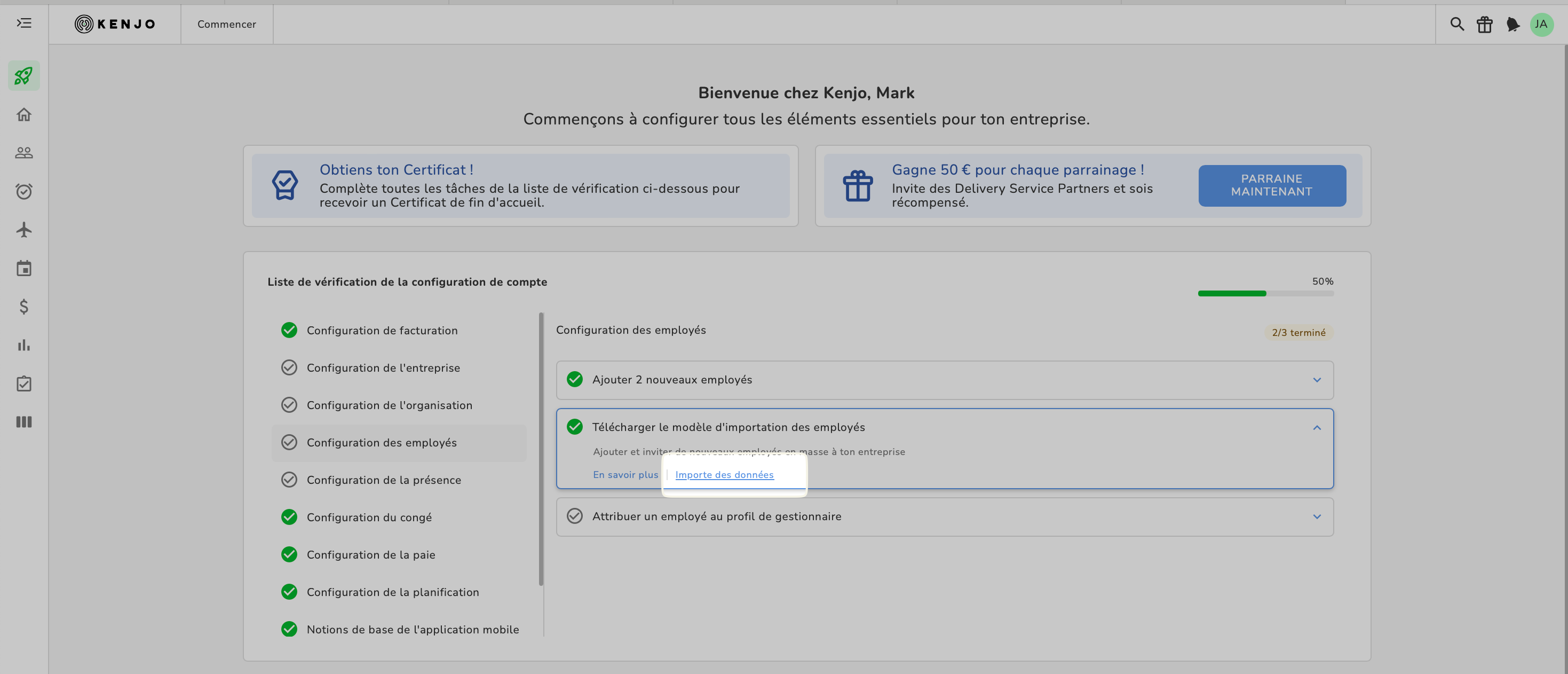Open the notifications bell icon

coord(1512,25)
